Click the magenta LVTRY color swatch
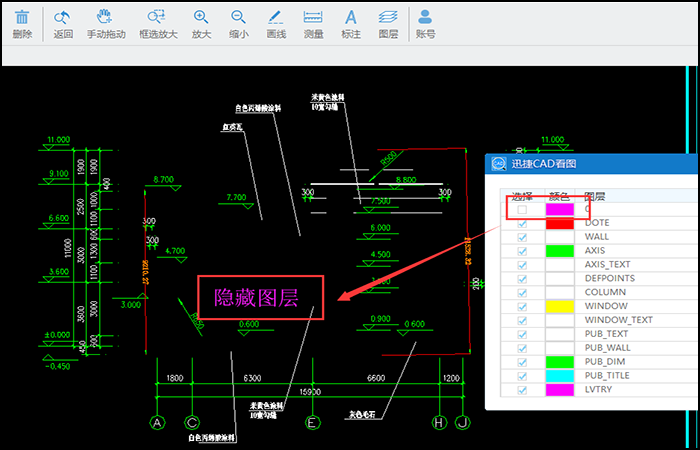Viewport: 700px width, 450px height. (559, 389)
